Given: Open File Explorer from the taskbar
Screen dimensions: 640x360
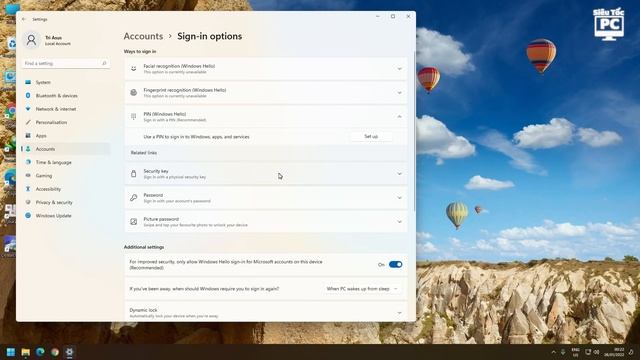Looking at the screenshot, I should point(25,352).
